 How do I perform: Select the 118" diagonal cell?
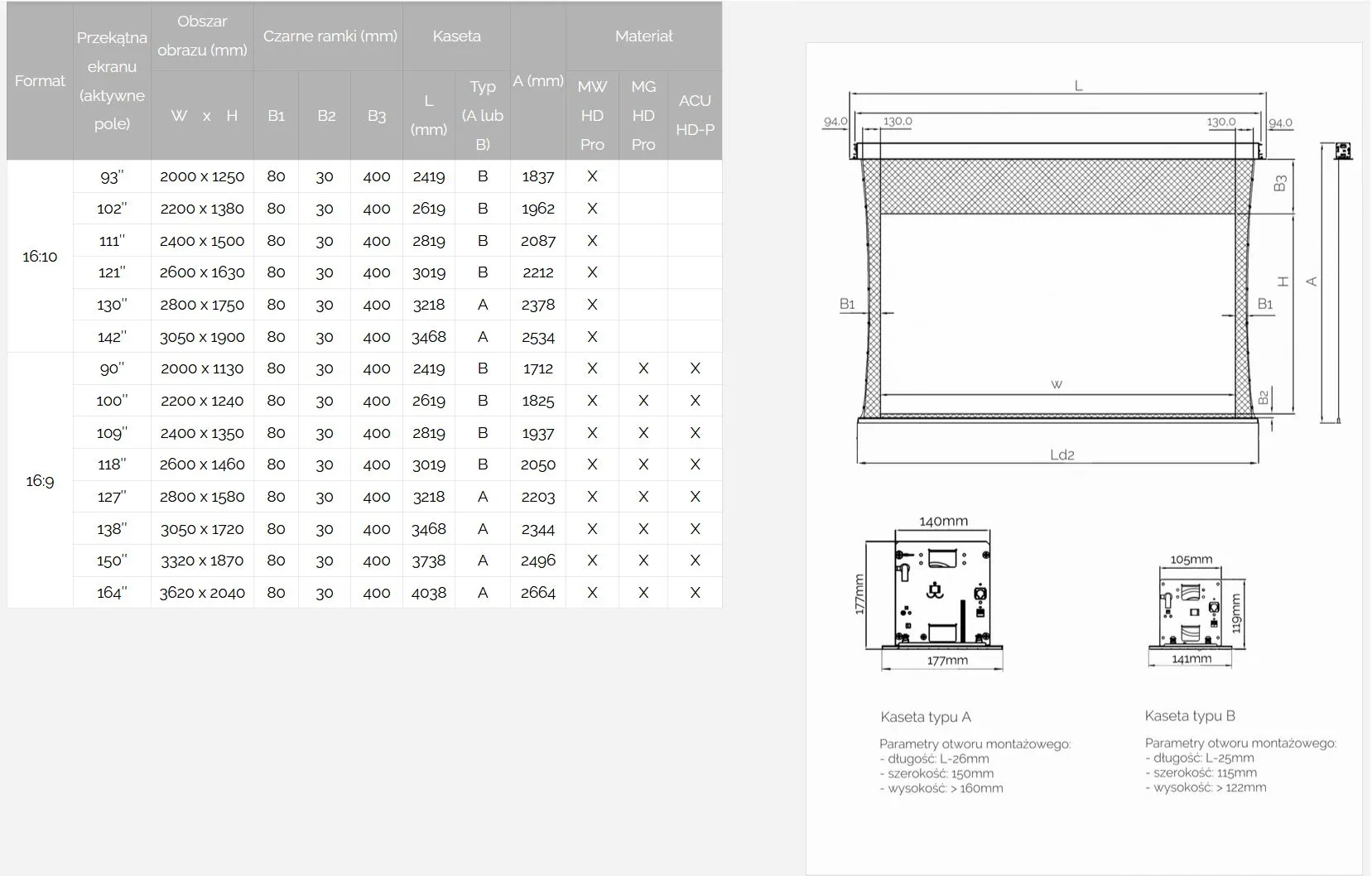tap(112, 464)
